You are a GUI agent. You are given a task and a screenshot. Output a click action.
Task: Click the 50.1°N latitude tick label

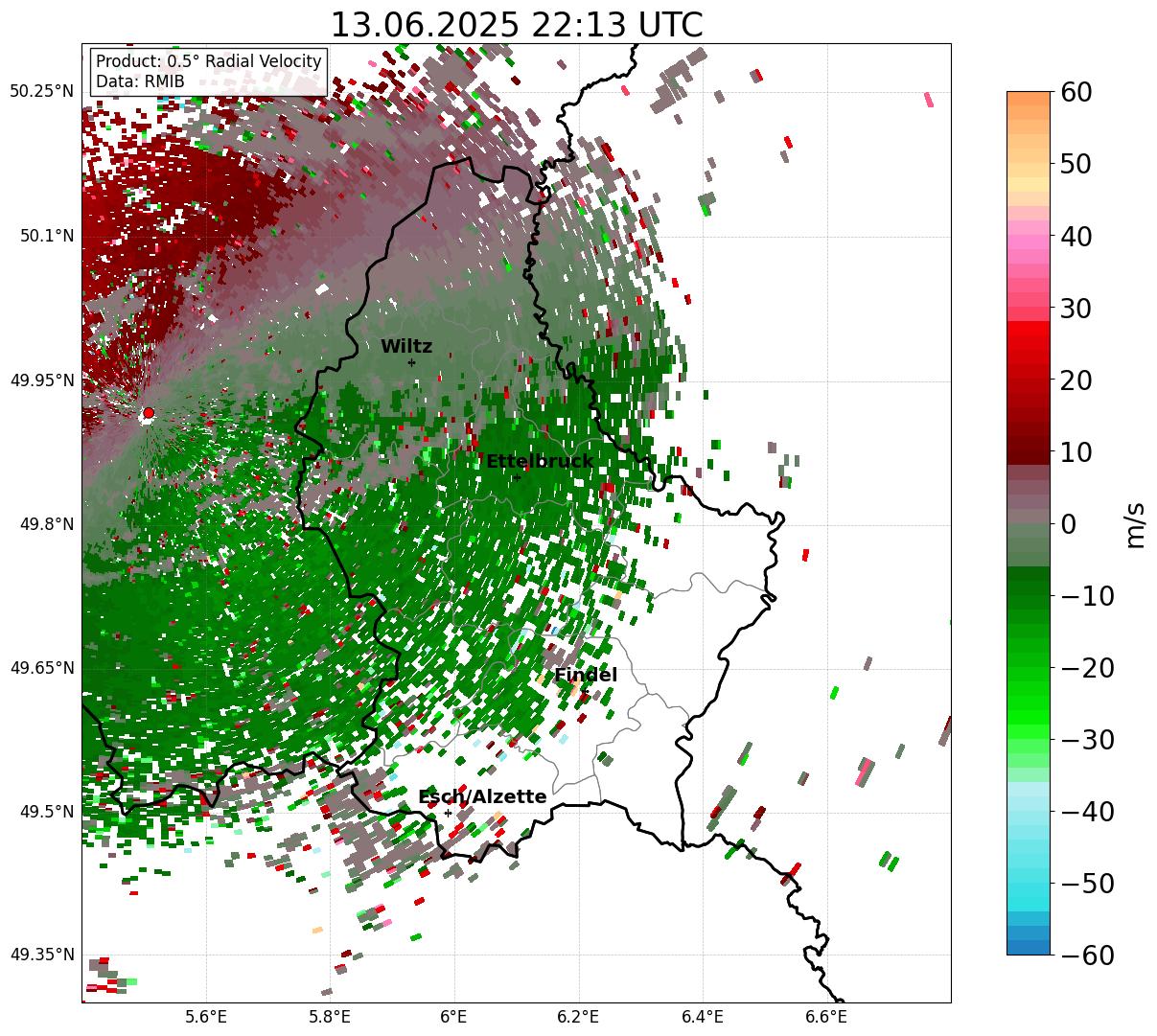point(46,236)
